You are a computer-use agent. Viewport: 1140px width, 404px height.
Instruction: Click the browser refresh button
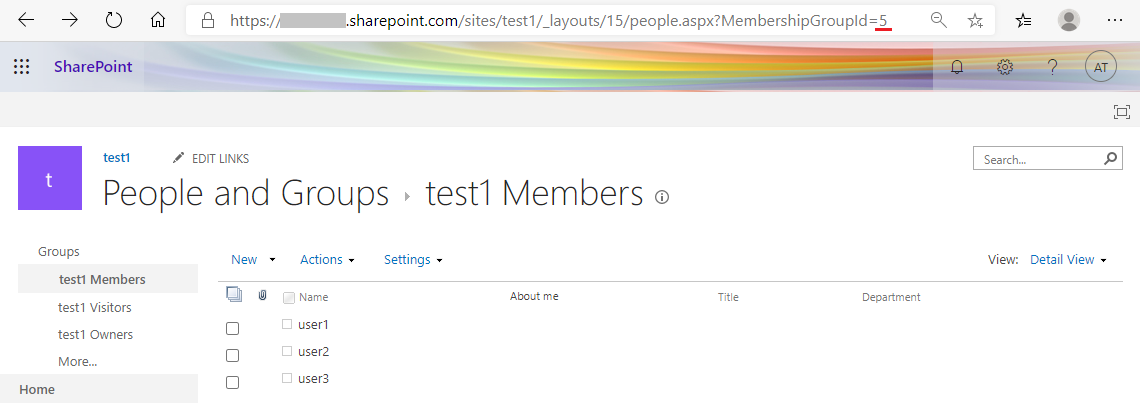tap(114, 20)
